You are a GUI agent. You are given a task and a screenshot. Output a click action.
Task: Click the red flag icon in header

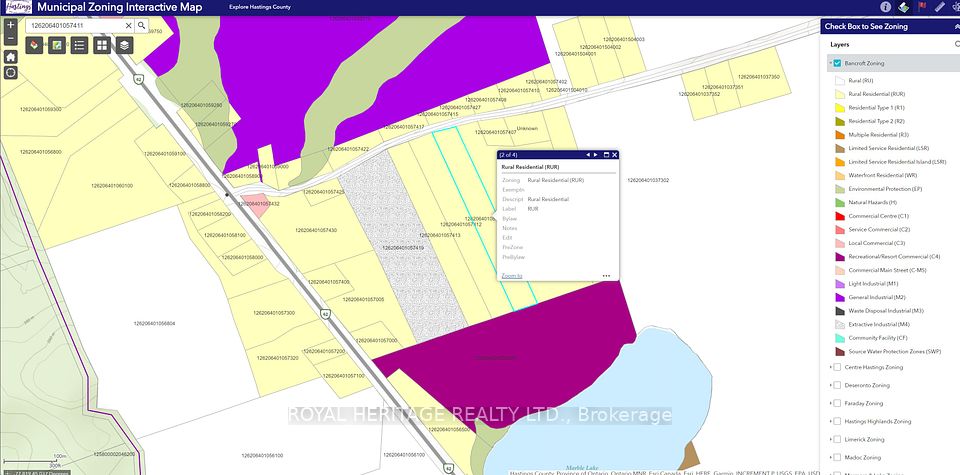922,7
